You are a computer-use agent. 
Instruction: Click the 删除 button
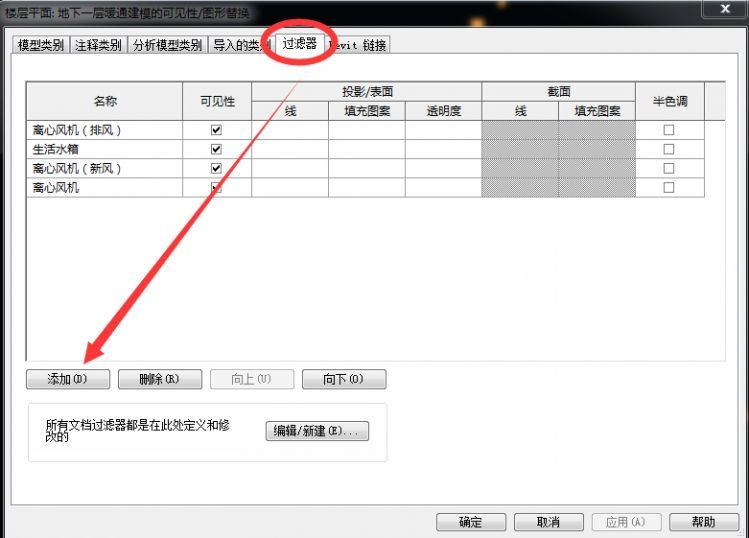coord(160,379)
